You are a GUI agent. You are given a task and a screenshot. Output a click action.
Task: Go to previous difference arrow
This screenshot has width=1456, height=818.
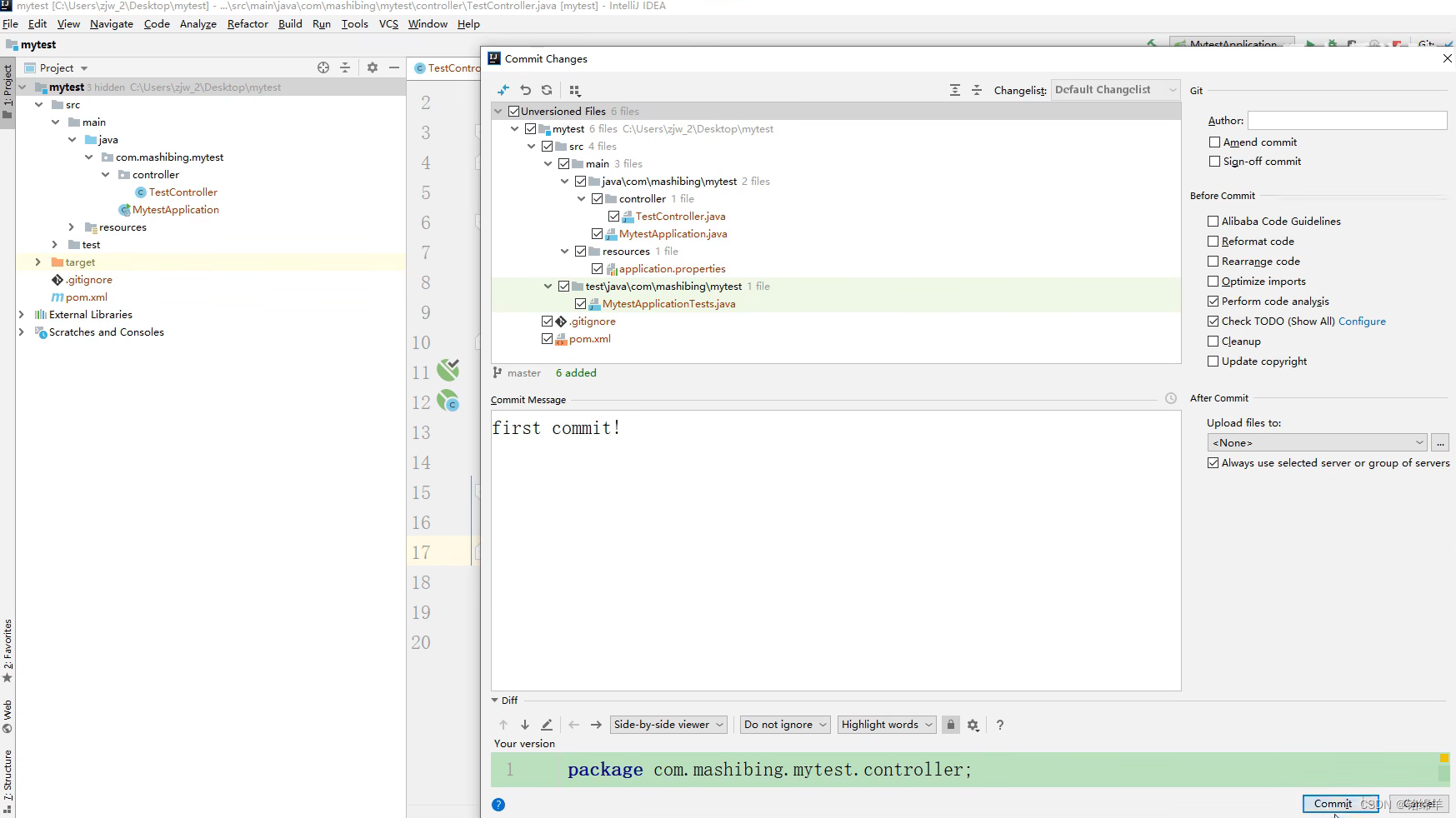coord(503,725)
